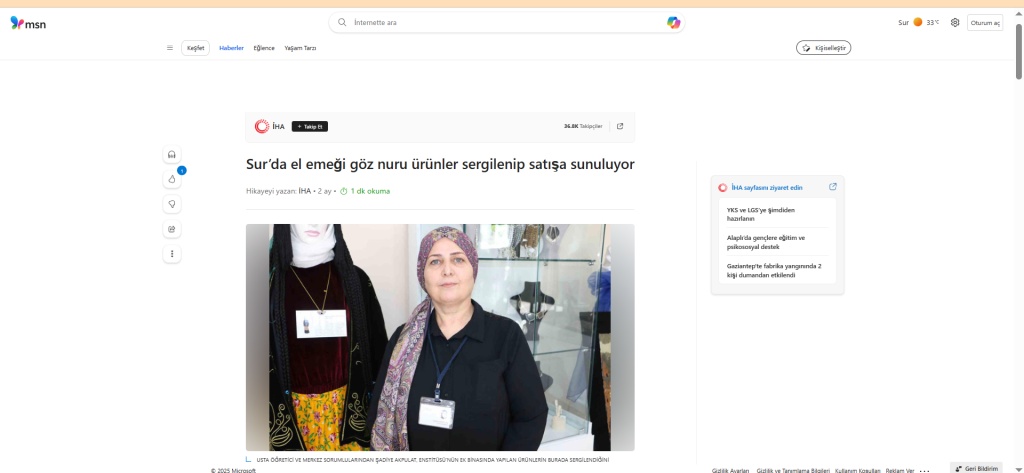Screen dimensions: 1024x473
Task: Open the YKS ve LGS news link
Action: [766, 215]
